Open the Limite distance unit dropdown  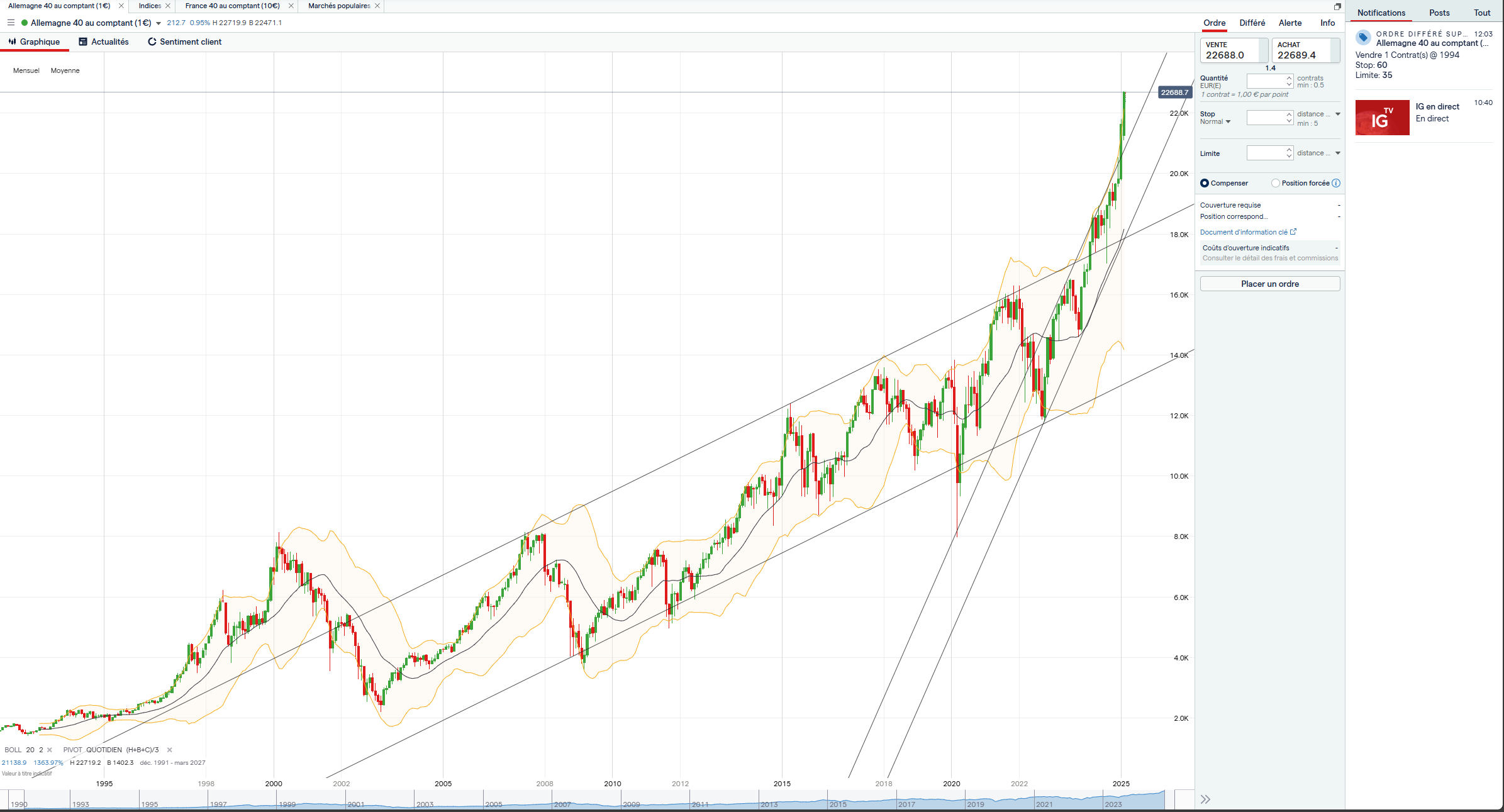click(x=1338, y=153)
